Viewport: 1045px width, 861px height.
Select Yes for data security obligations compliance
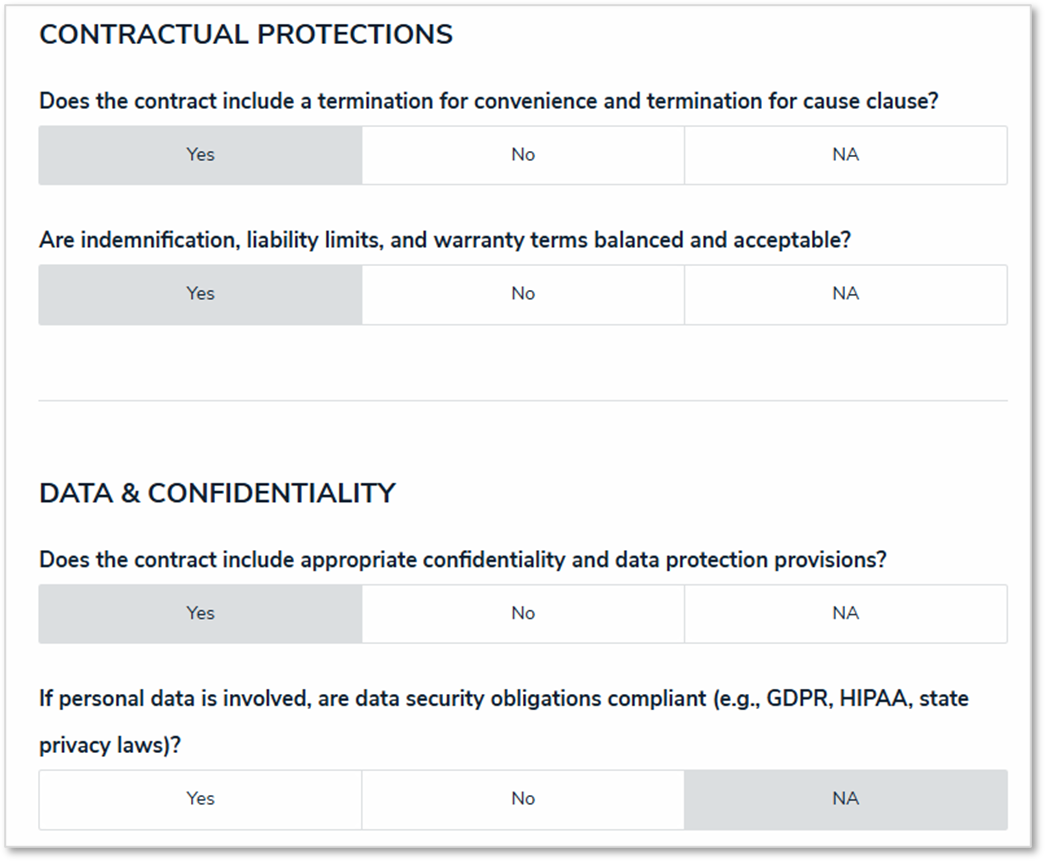200,799
